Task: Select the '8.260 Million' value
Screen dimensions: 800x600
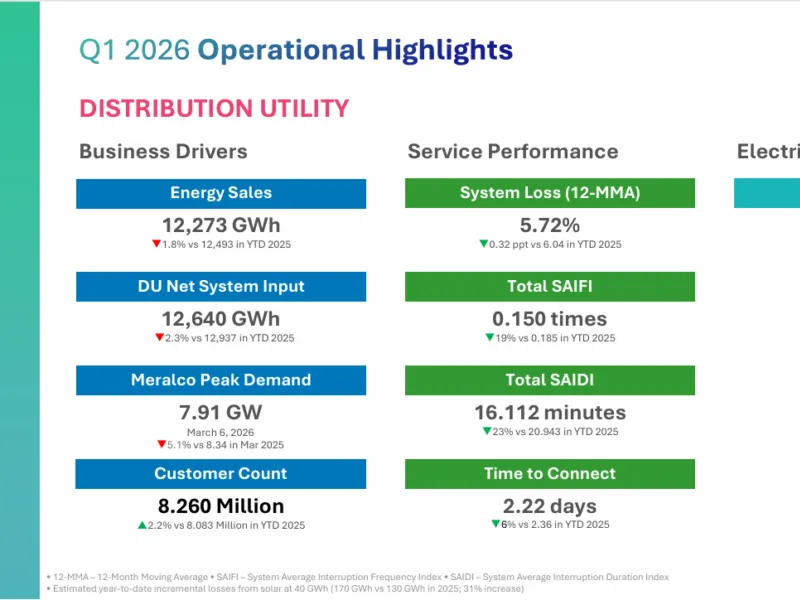Action: 221,506
